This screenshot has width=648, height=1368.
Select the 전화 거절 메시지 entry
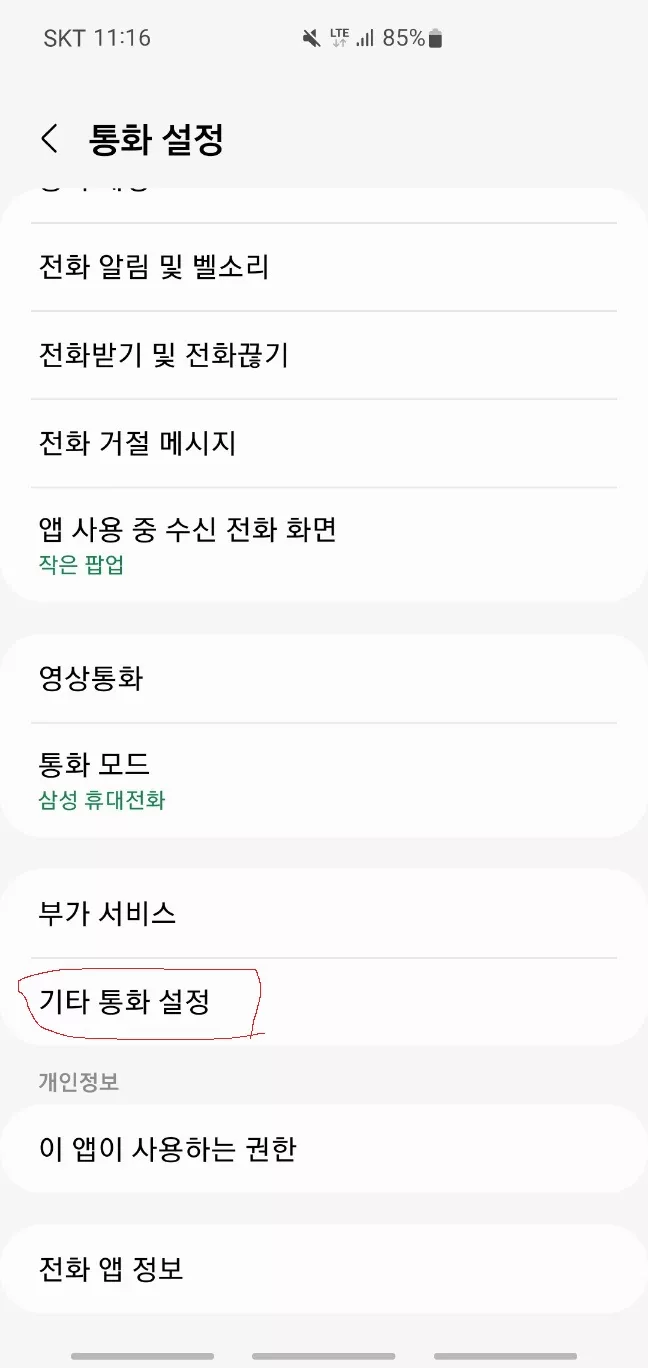[x=324, y=443]
